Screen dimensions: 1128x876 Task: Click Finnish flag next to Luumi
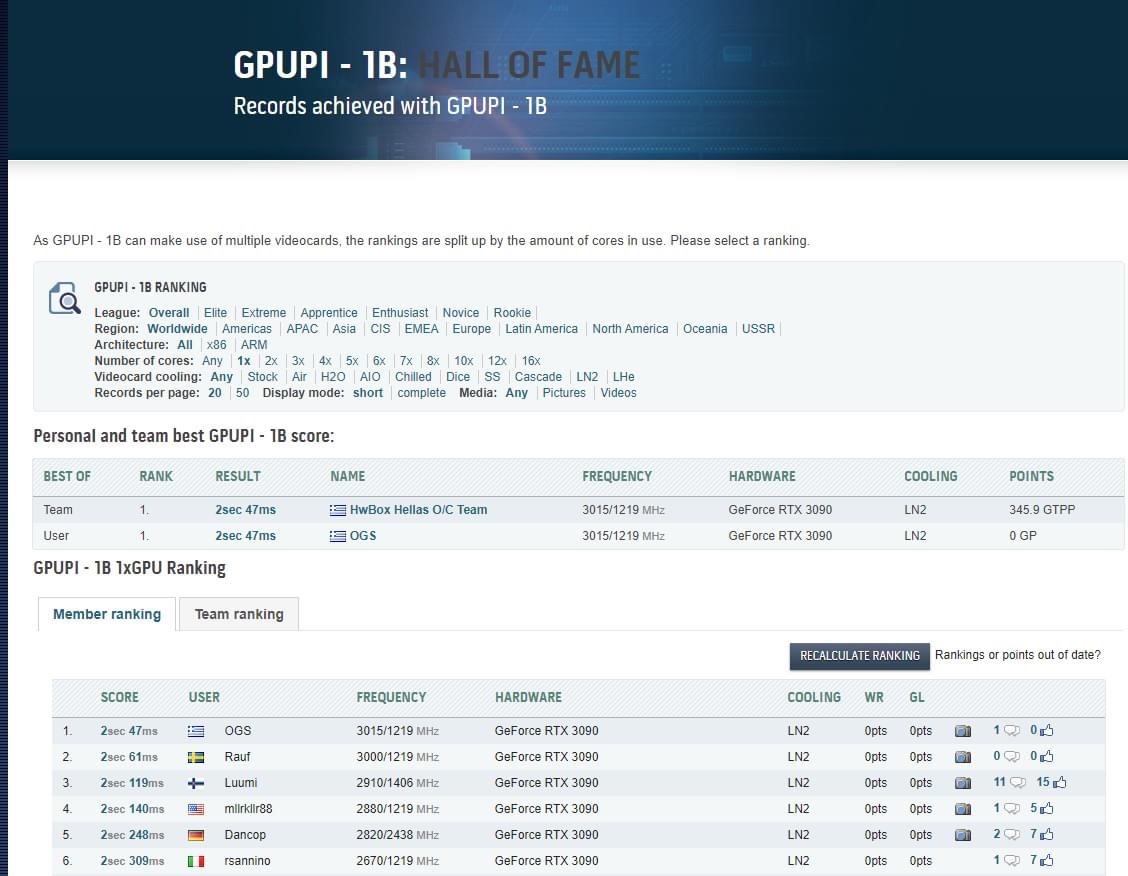click(x=196, y=783)
